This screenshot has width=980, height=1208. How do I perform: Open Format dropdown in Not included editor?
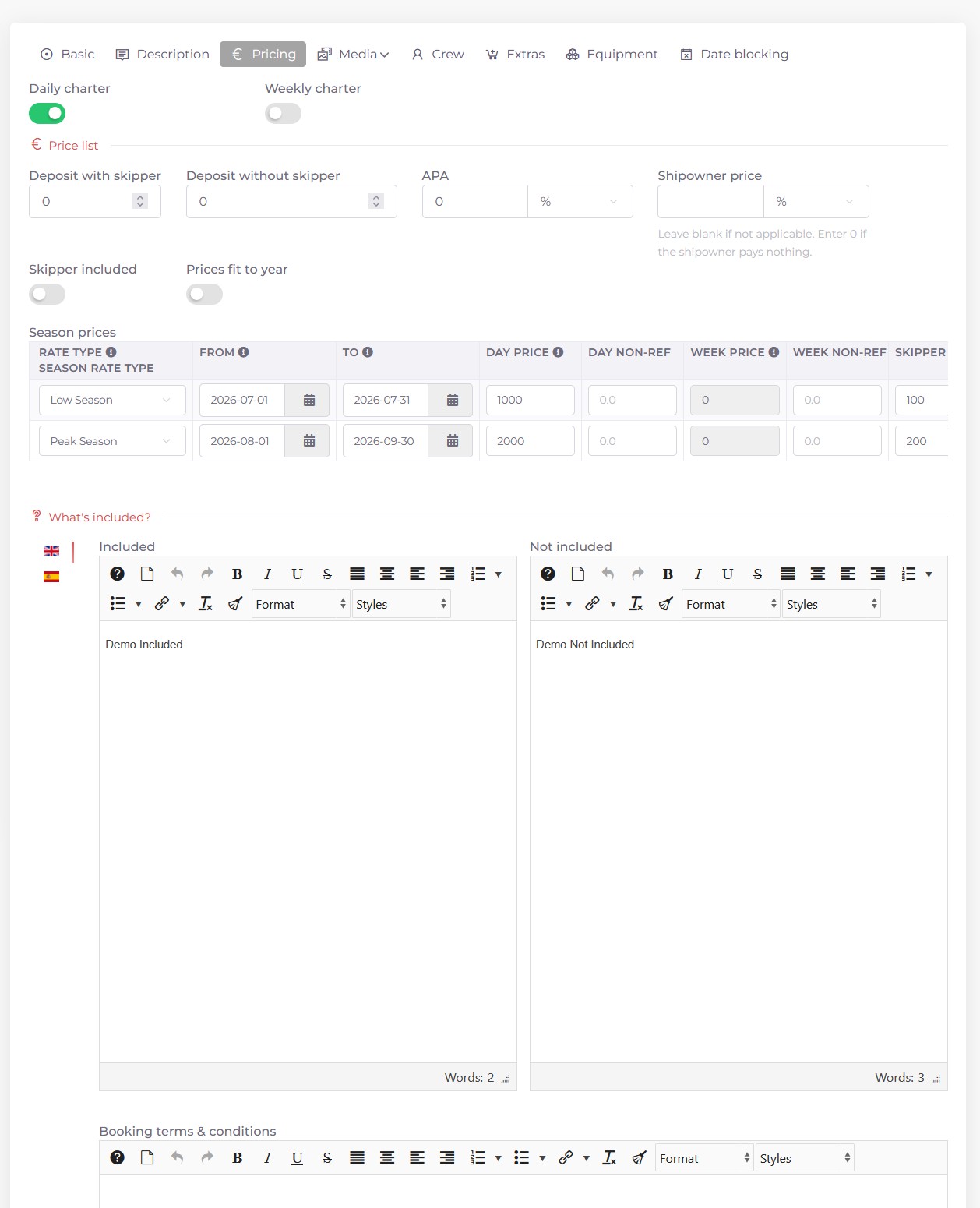pos(731,604)
